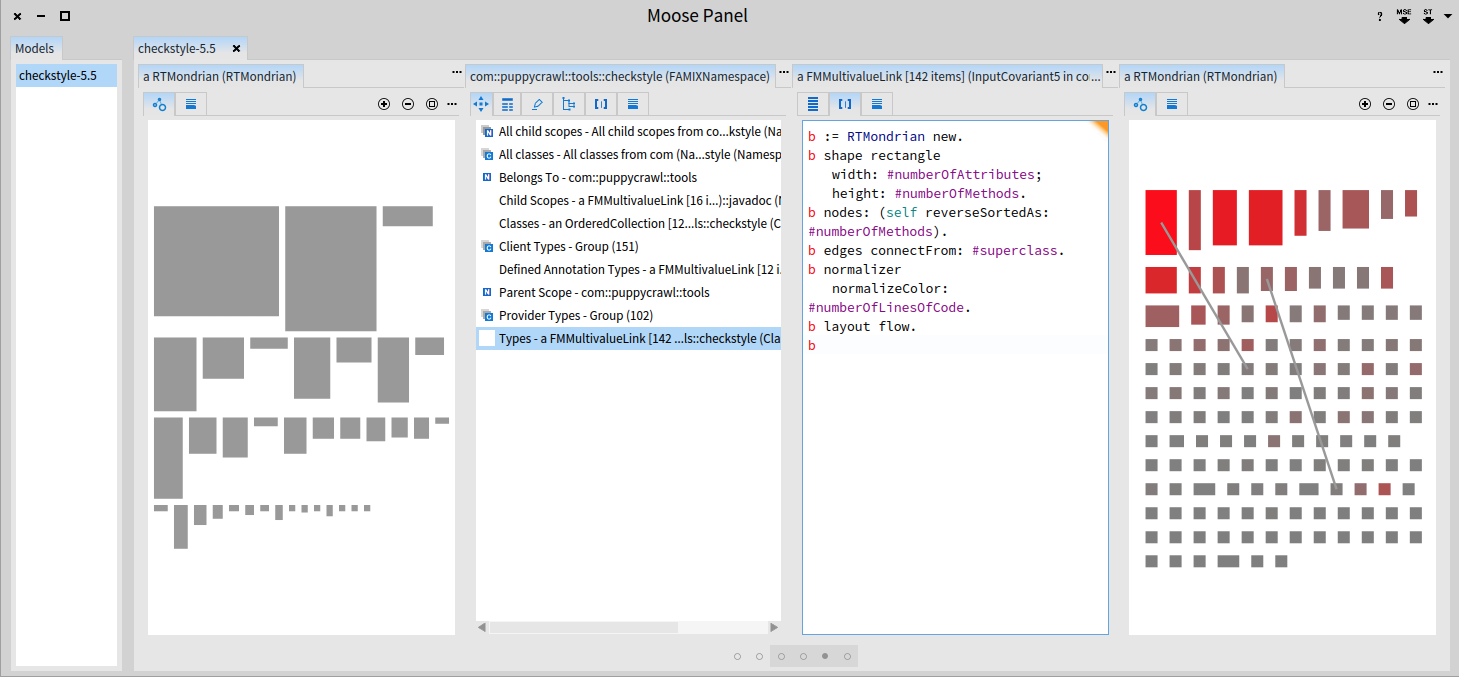Open the hierarchy tree icon in FAMIXNamespace toolbar
The height and width of the screenshot is (677, 1459).
(569, 104)
